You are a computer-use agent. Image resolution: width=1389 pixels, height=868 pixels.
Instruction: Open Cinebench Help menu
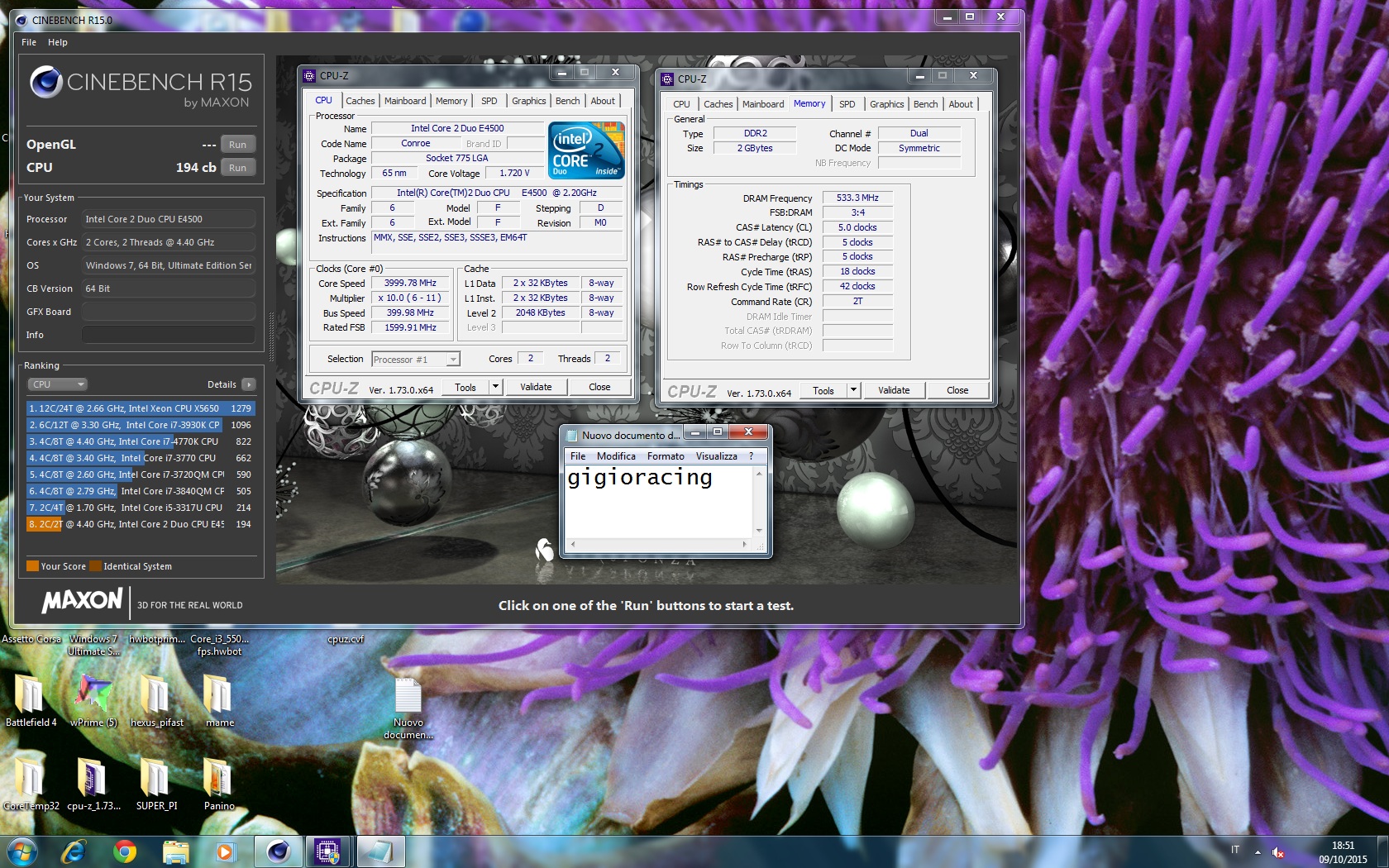[58, 42]
